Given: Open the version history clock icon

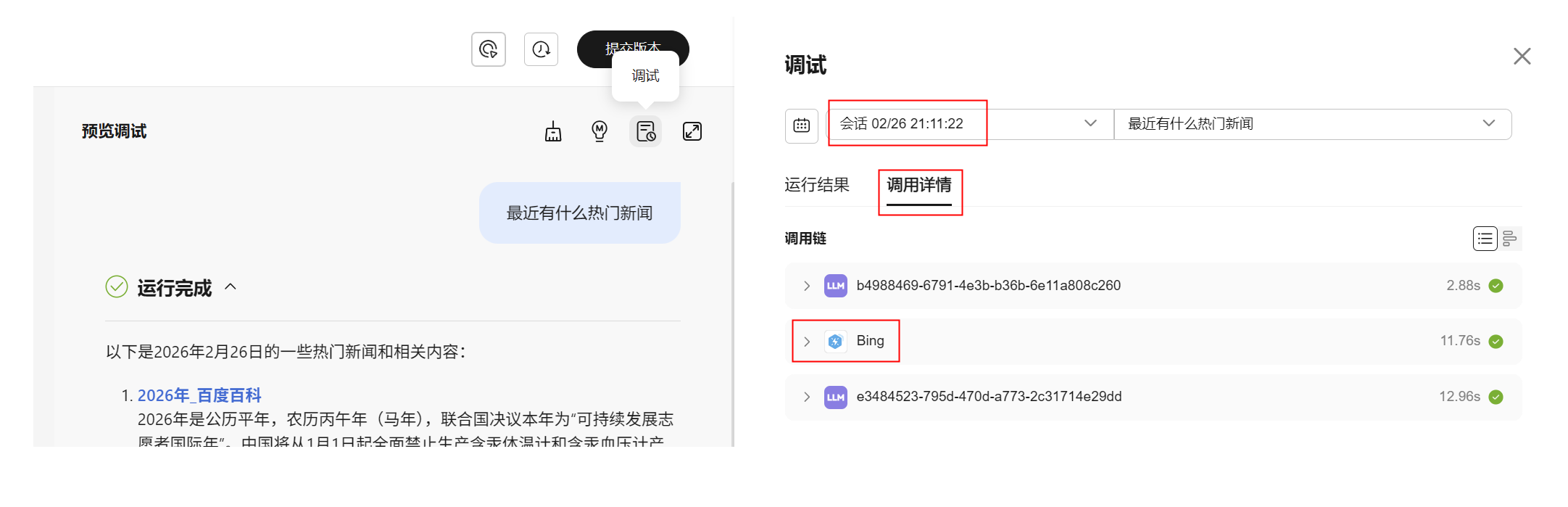Looking at the screenshot, I should [x=541, y=49].
